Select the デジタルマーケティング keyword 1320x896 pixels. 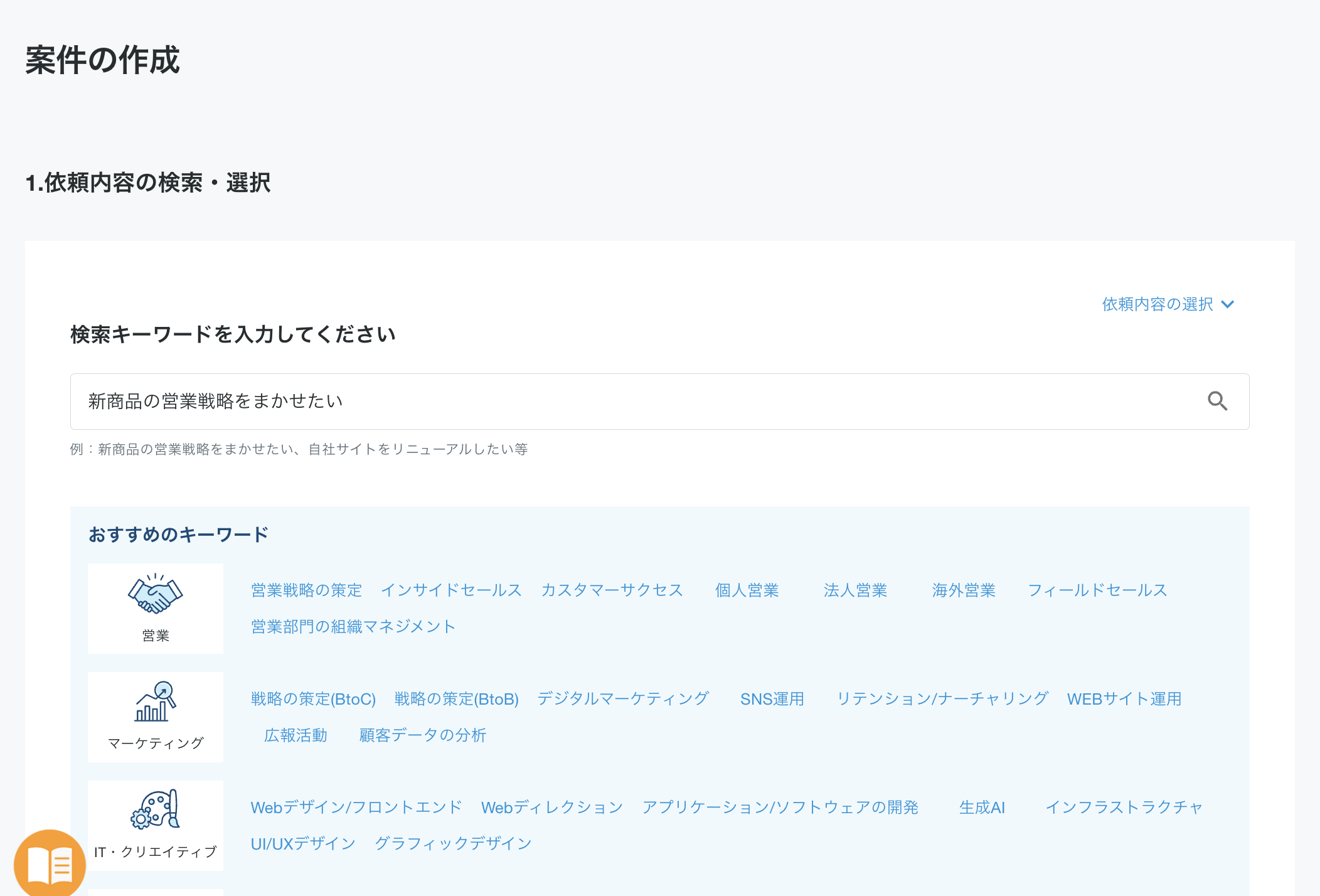point(624,698)
